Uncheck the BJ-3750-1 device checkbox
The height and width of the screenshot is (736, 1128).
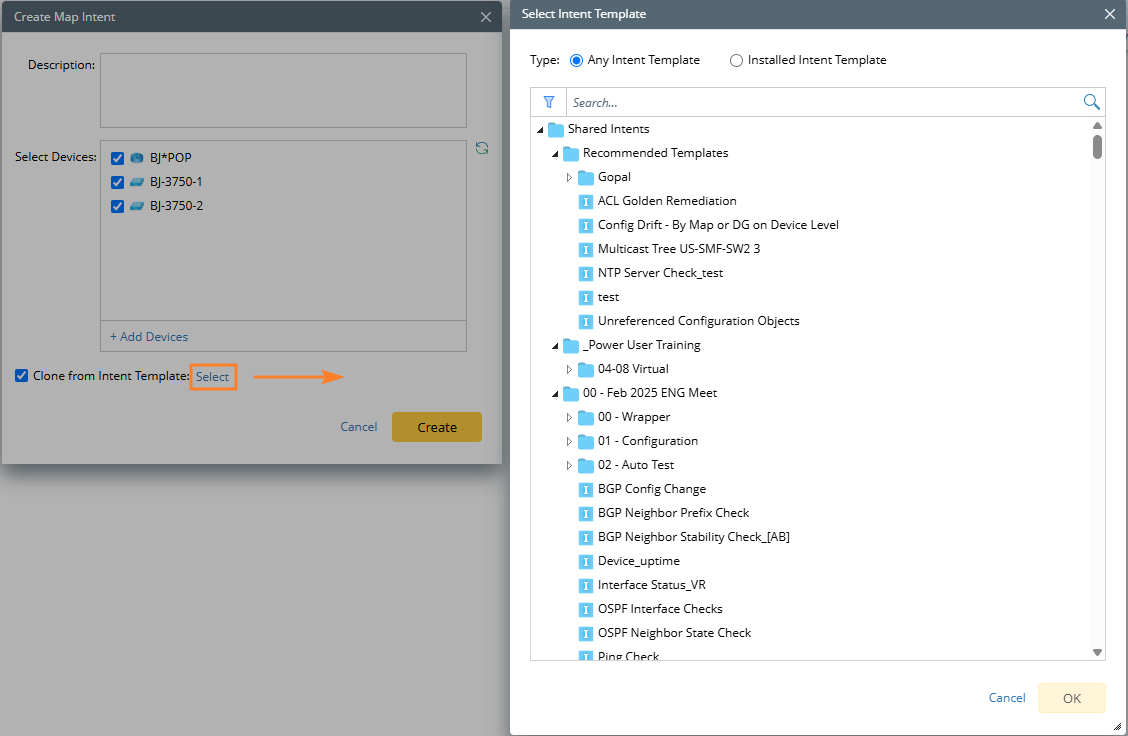(x=118, y=182)
